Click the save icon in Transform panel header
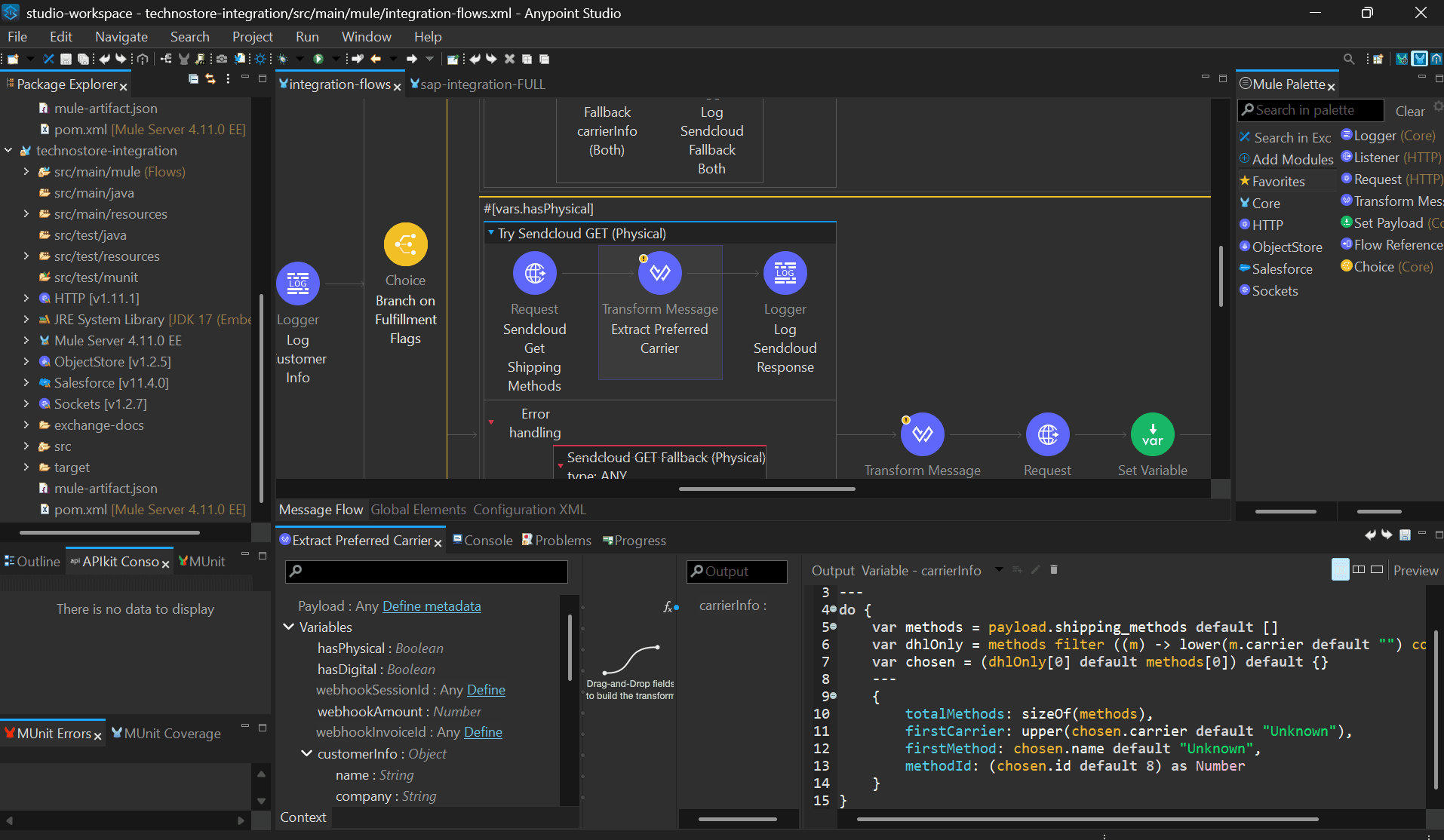This screenshot has width=1444, height=840. pyautogui.click(x=1405, y=535)
